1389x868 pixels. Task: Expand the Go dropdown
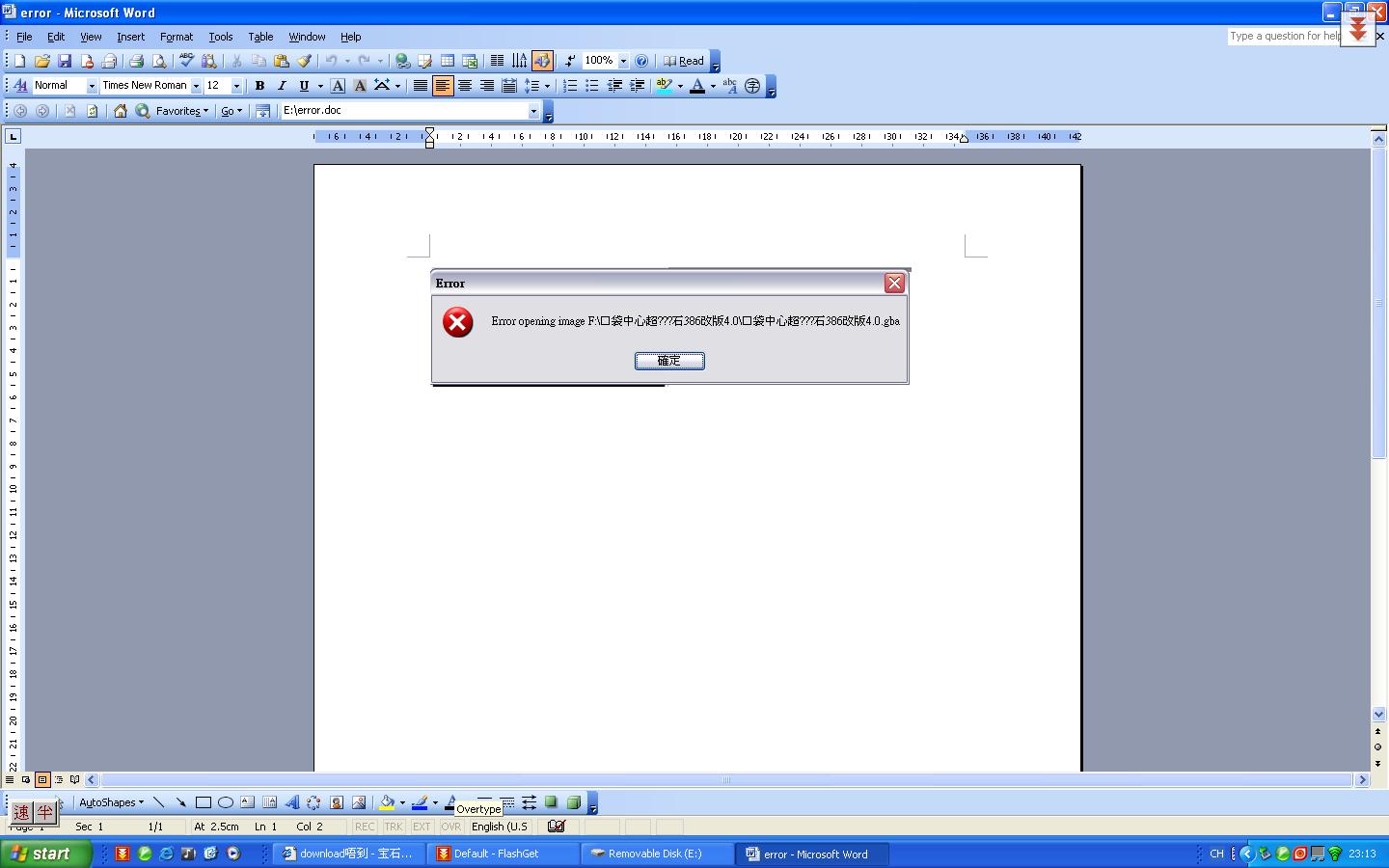[231, 111]
